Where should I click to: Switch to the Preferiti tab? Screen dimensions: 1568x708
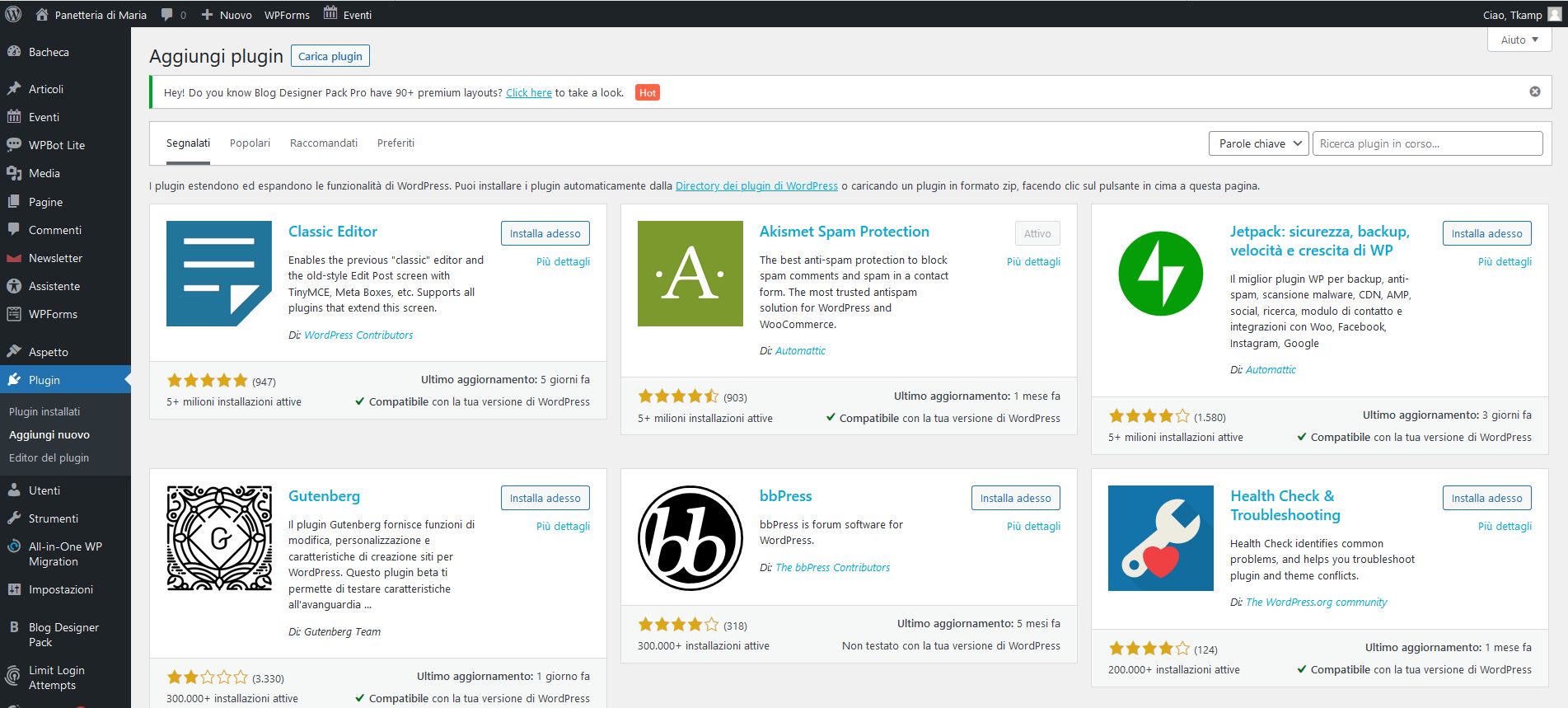point(396,143)
